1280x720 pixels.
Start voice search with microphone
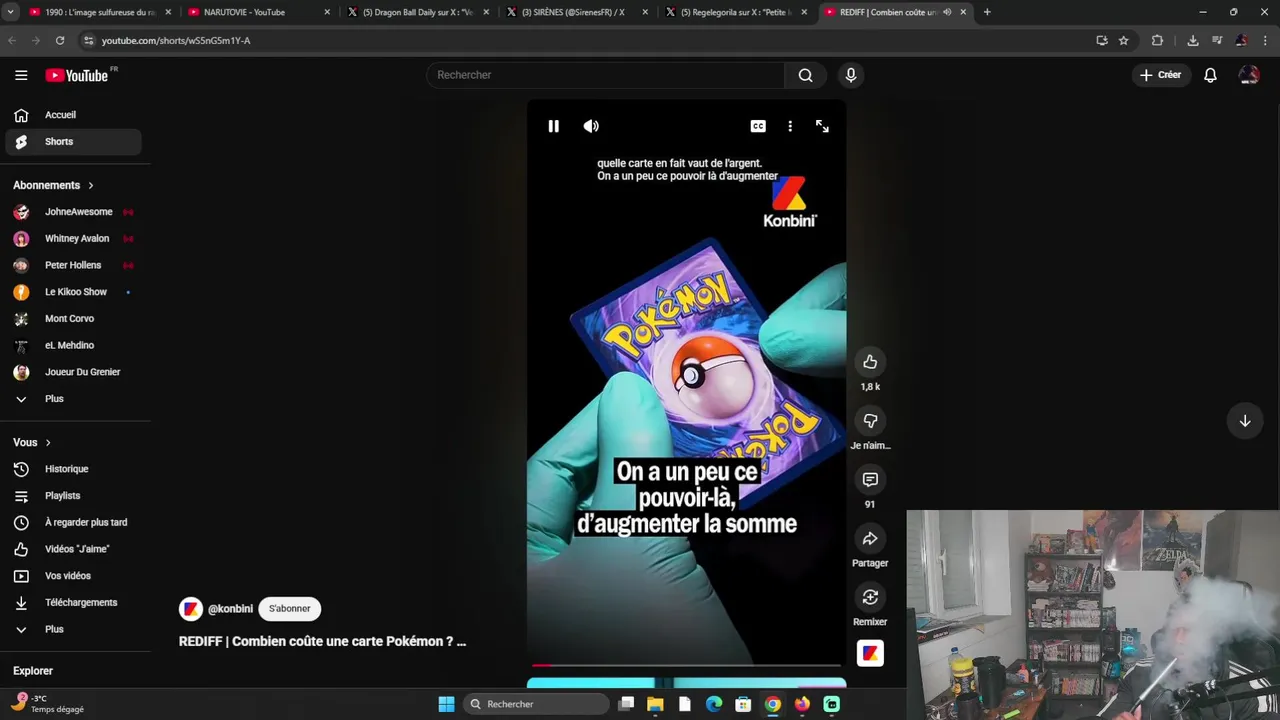pyautogui.click(x=851, y=75)
